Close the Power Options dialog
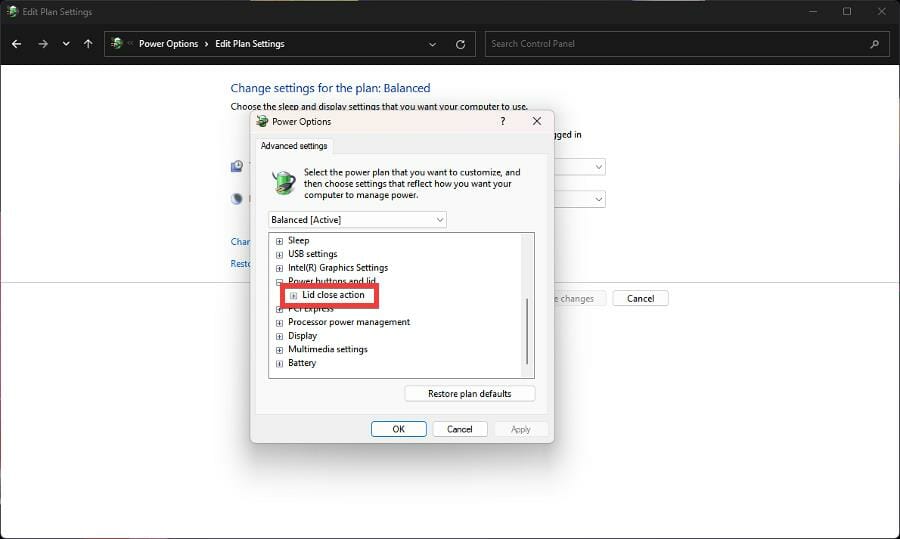The image size is (900, 539). click(537, 121)
